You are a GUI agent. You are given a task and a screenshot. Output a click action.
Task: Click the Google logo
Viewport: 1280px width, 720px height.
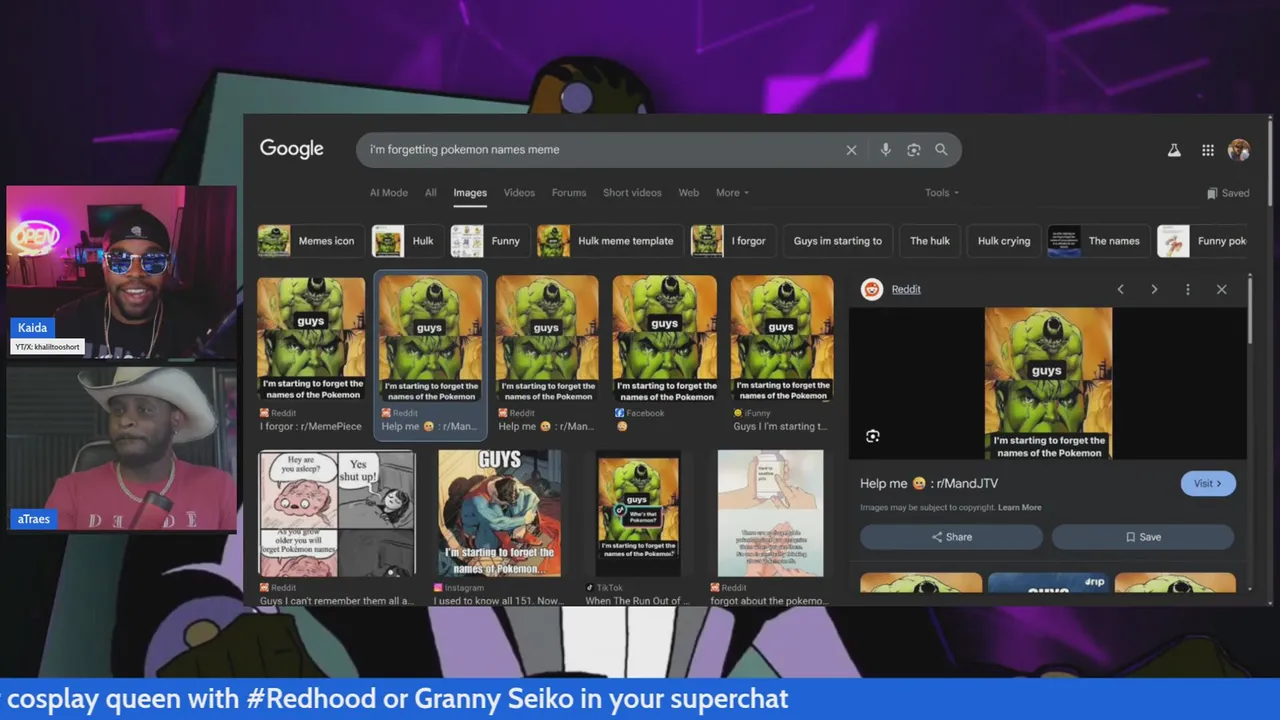(291, 149)
